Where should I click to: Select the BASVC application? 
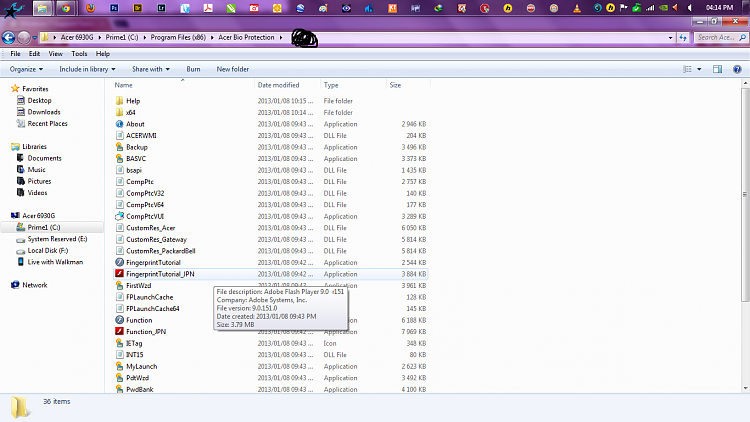pos(136,158)
